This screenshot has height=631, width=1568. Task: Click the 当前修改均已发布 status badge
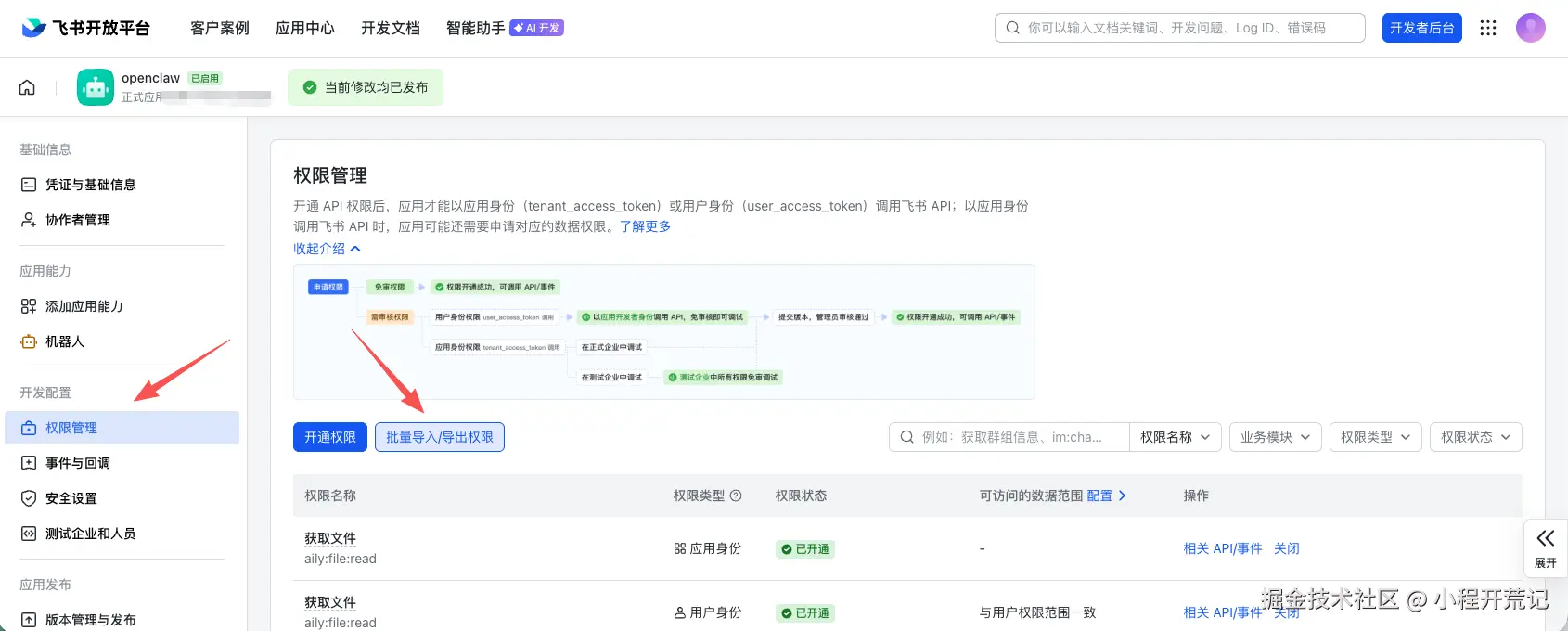(x=366, y=87)
